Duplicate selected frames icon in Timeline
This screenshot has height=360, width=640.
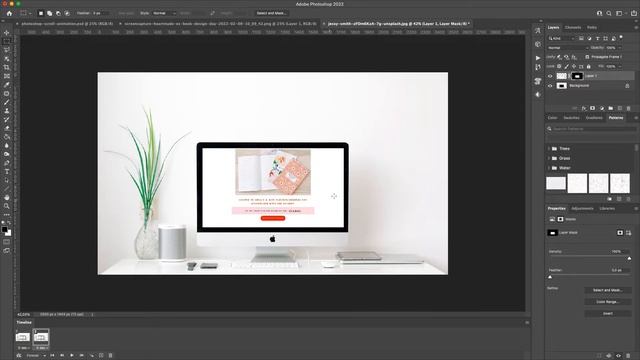[x=101, y=356]
